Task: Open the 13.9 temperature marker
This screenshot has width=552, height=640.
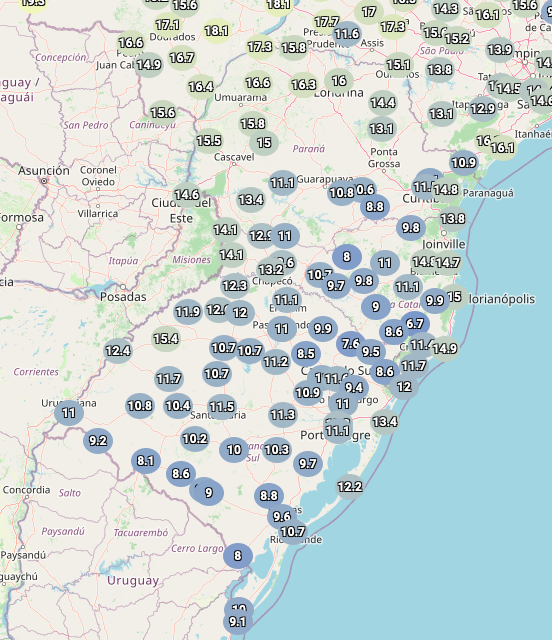Action: coord(499,50)
